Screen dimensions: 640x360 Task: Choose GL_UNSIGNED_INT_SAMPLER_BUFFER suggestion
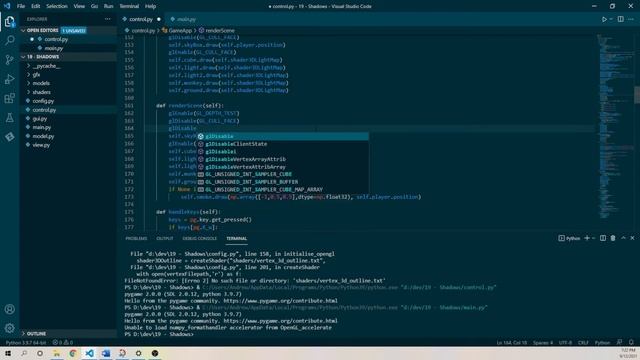click(x=283, y=182)
